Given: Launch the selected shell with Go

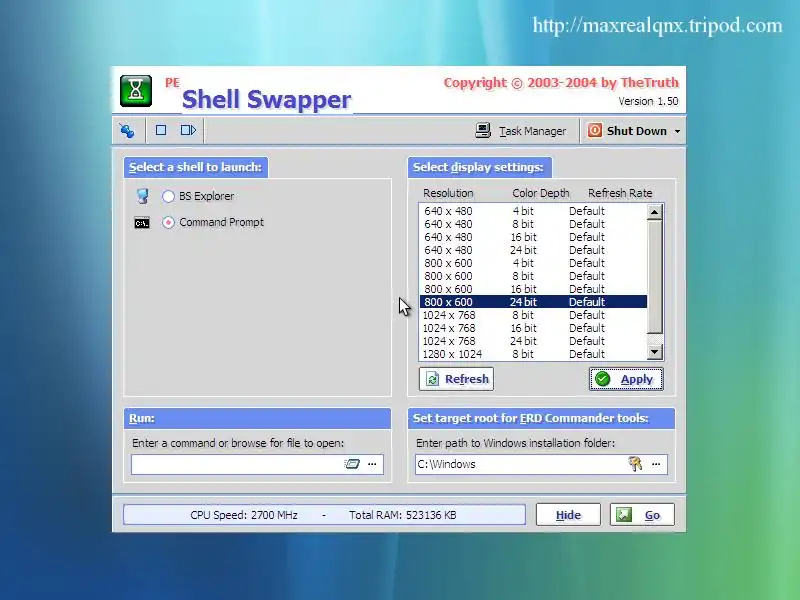Looking at the screenshot, I should (x=642, y=515).
